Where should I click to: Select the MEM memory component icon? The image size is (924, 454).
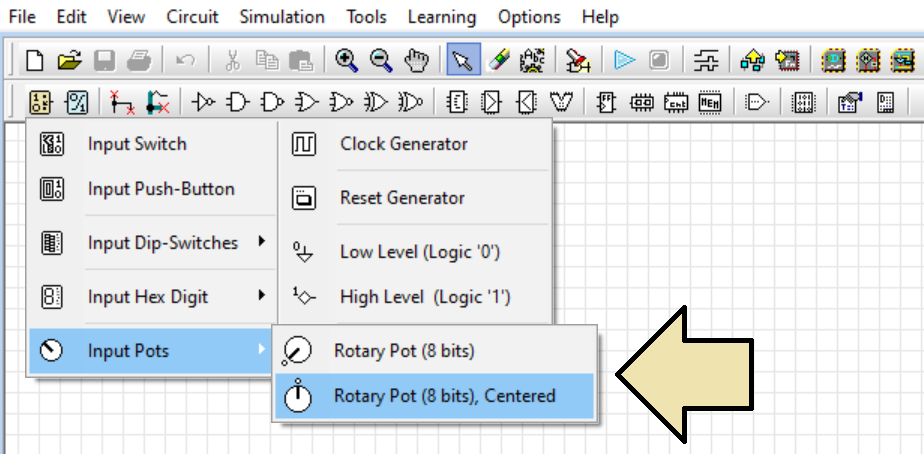tap(710, 103)
